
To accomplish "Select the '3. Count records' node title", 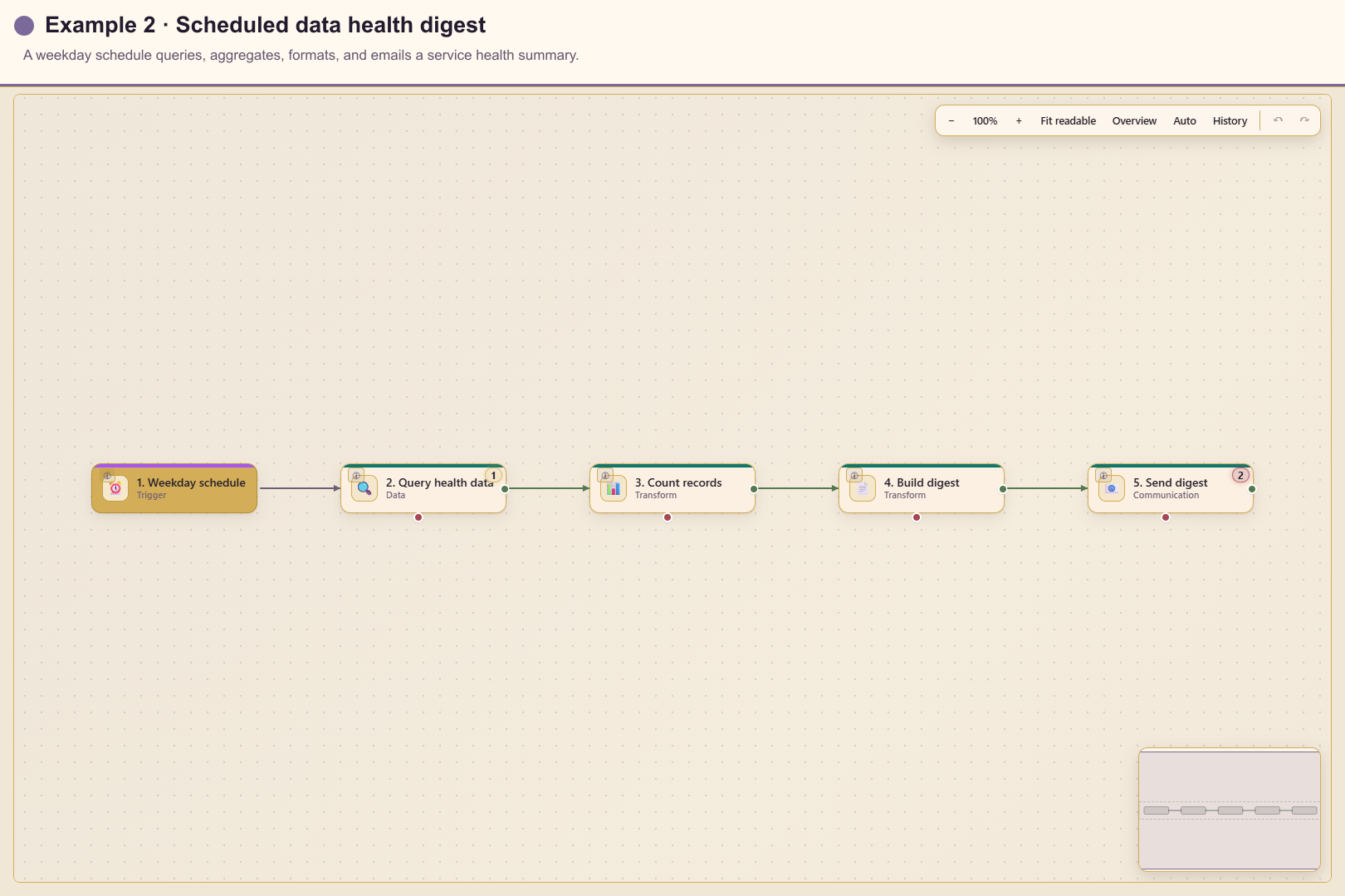I will coord(678,482).
